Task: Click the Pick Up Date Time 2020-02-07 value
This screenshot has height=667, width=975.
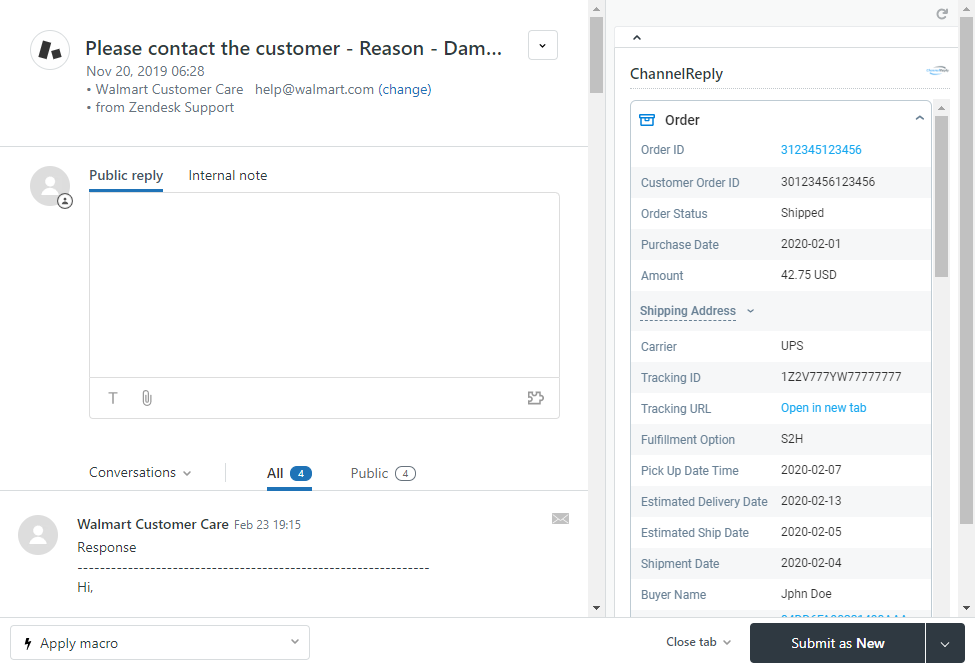Action: (811, 470)
